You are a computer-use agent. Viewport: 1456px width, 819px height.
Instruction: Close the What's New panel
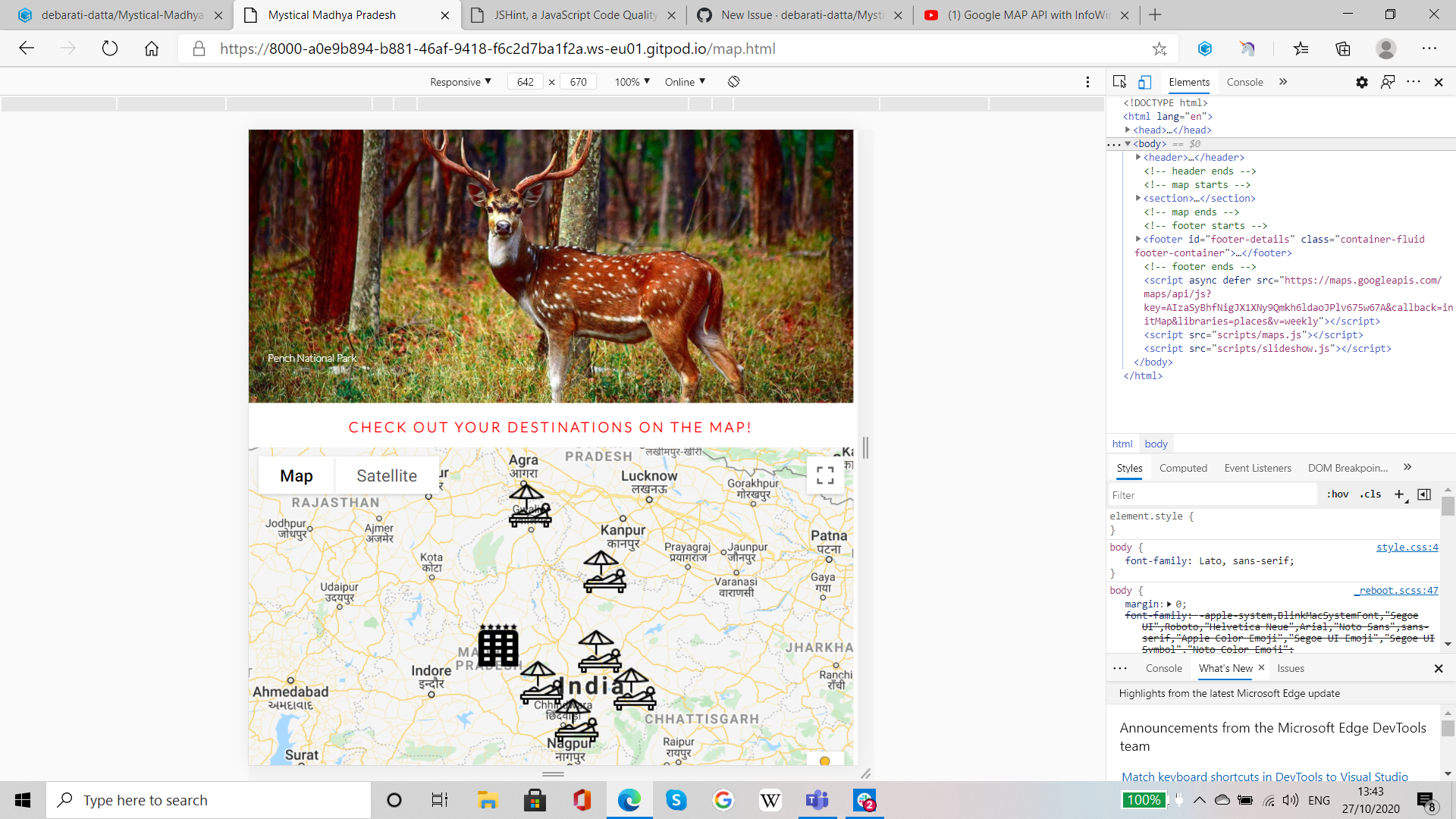(1261, 668)
